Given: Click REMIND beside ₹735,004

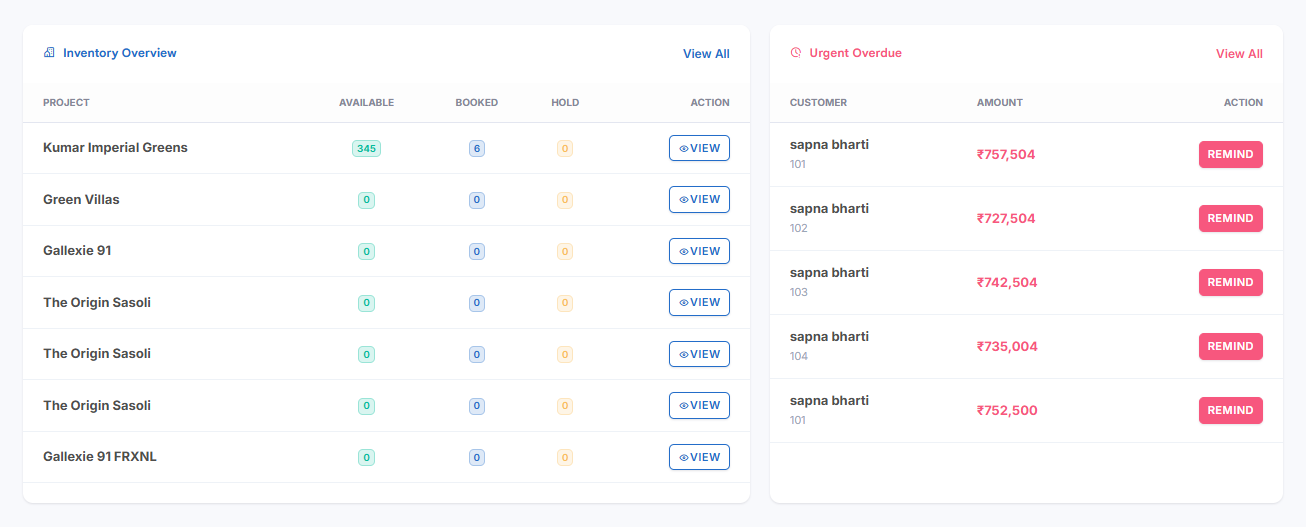Looking at the screenshot, I should pos(1230,346).
